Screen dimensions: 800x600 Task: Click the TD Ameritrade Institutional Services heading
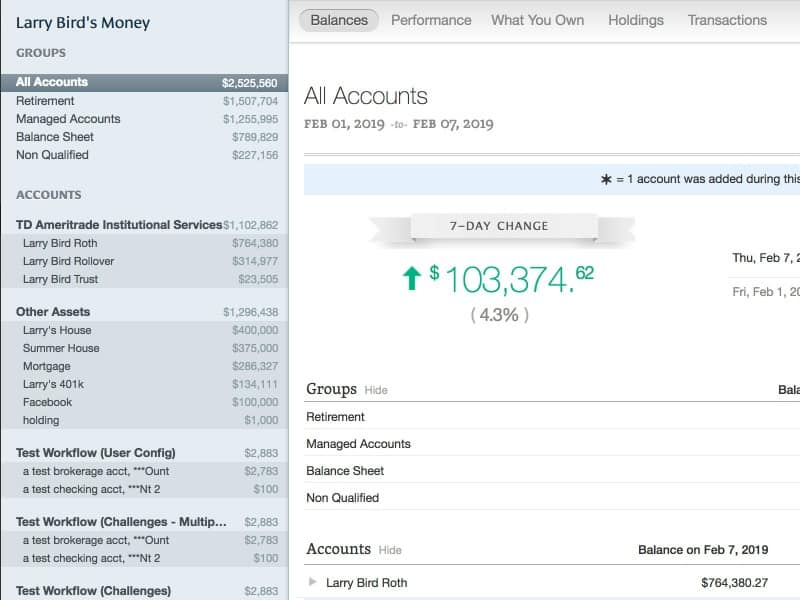[x=119, y=225]
